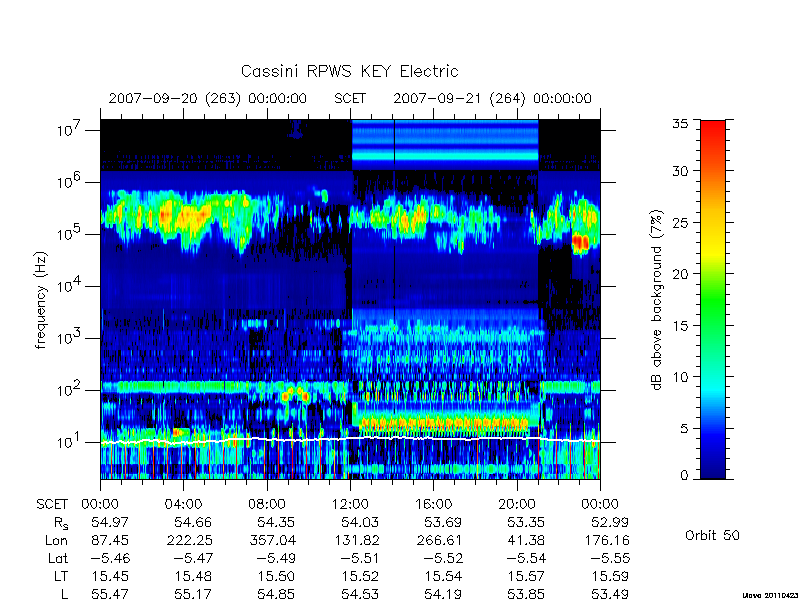This screenshot has width=800, height=600.
Task: Click the SCET time tick '12:00'
Action: click(x=350, y=505)
